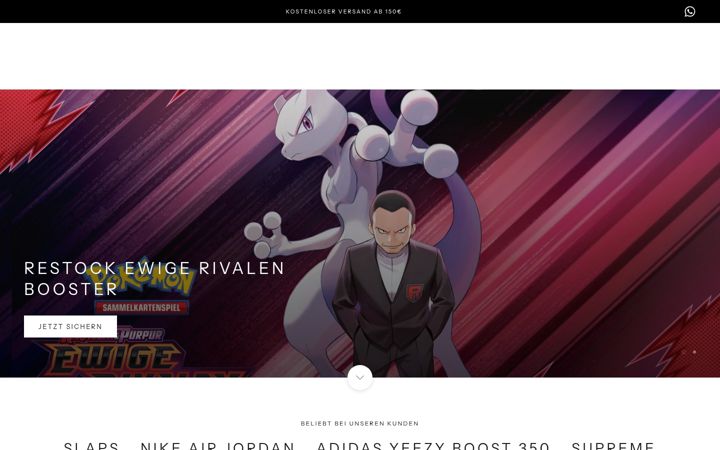
Task: Open the Adidas Yeezy Boost 350 link
Action: [433, 445]
